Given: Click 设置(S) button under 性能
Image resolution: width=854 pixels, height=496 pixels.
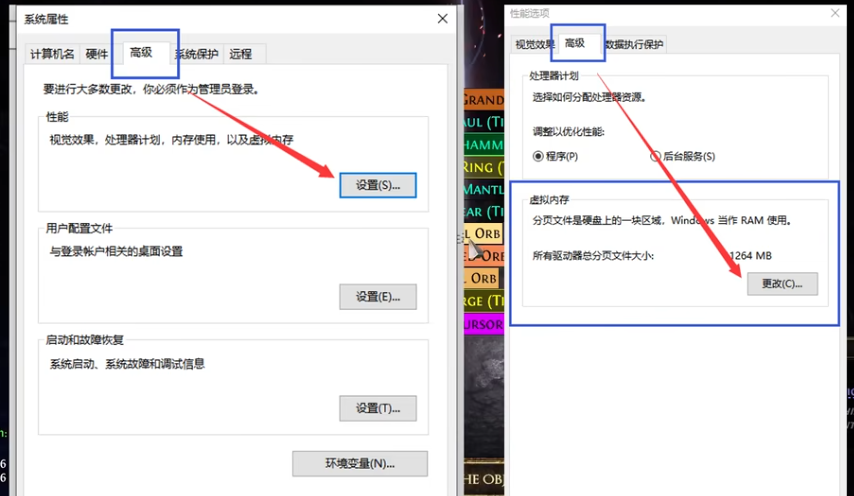Looking at the screenshot, I should [x=377, y=185].
